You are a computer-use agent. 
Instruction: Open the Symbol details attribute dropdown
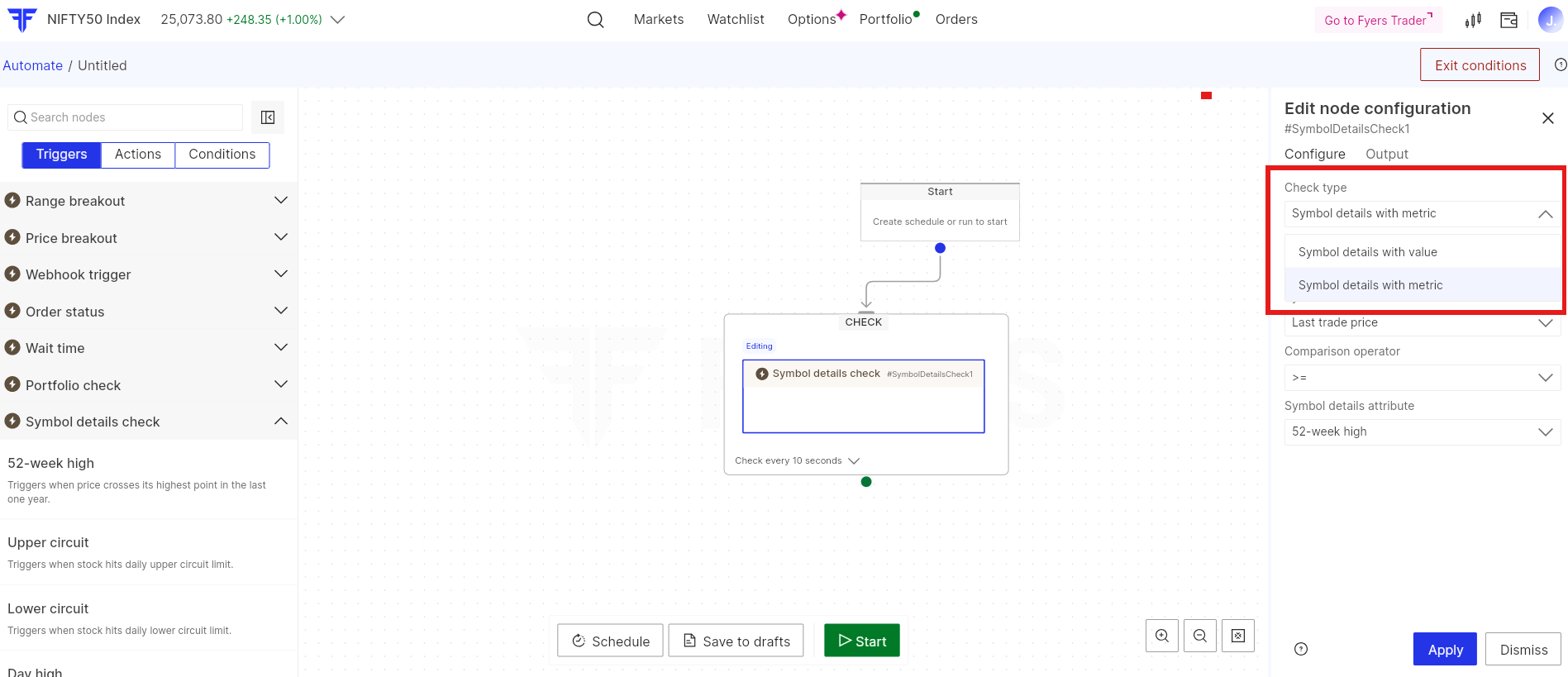pos(1422,431)
